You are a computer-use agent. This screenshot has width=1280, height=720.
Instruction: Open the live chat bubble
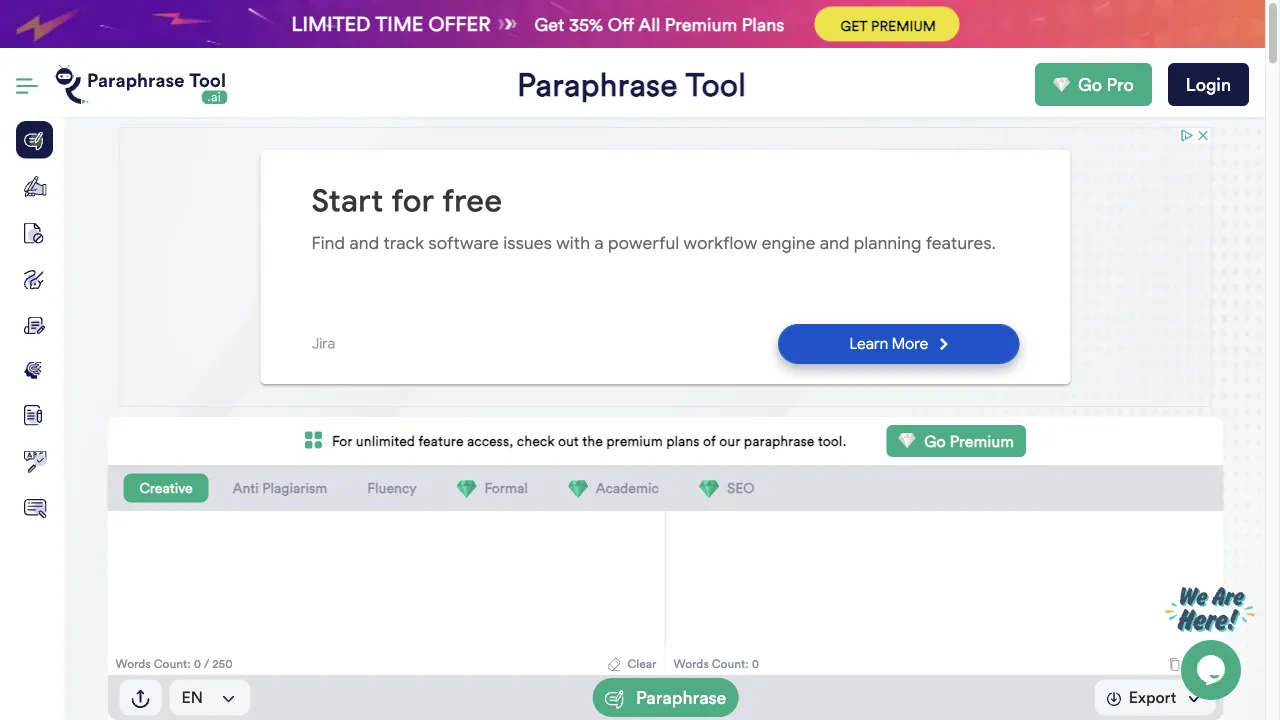click(1211, 670)
